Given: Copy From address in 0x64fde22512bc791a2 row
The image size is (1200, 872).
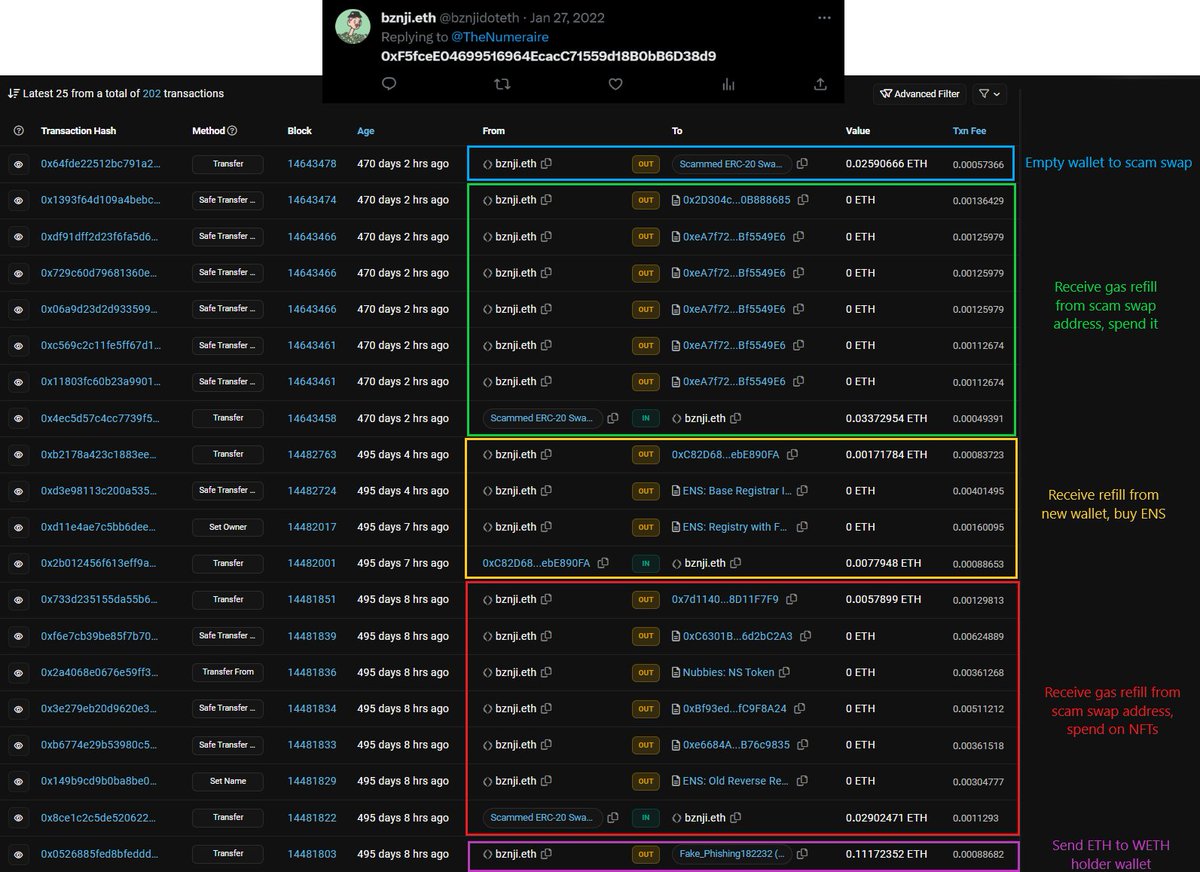Looking at the screenshot, I should 546,163.
